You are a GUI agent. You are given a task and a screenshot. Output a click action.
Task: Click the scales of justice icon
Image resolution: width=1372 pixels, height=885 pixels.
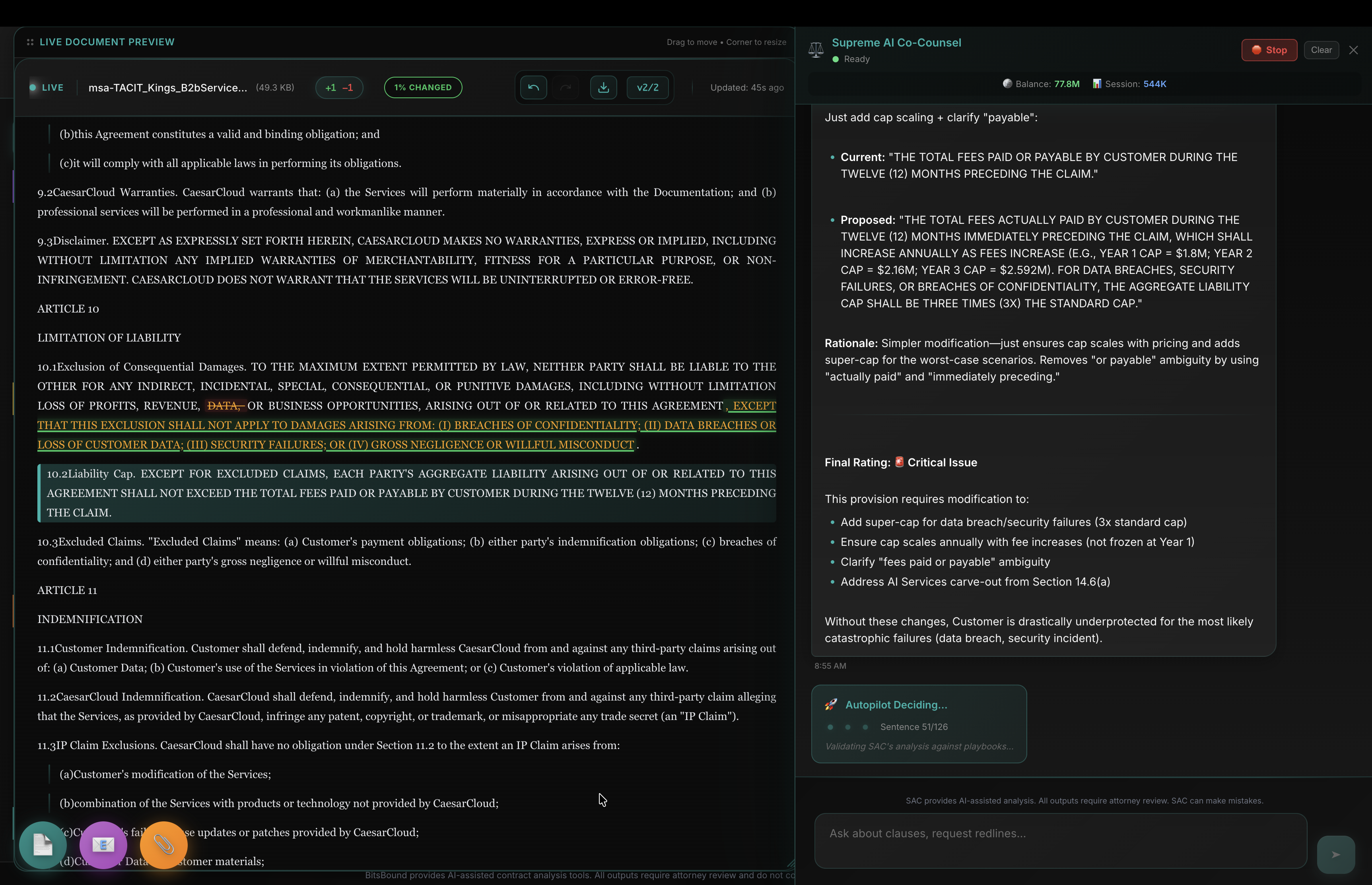[816, 50]
